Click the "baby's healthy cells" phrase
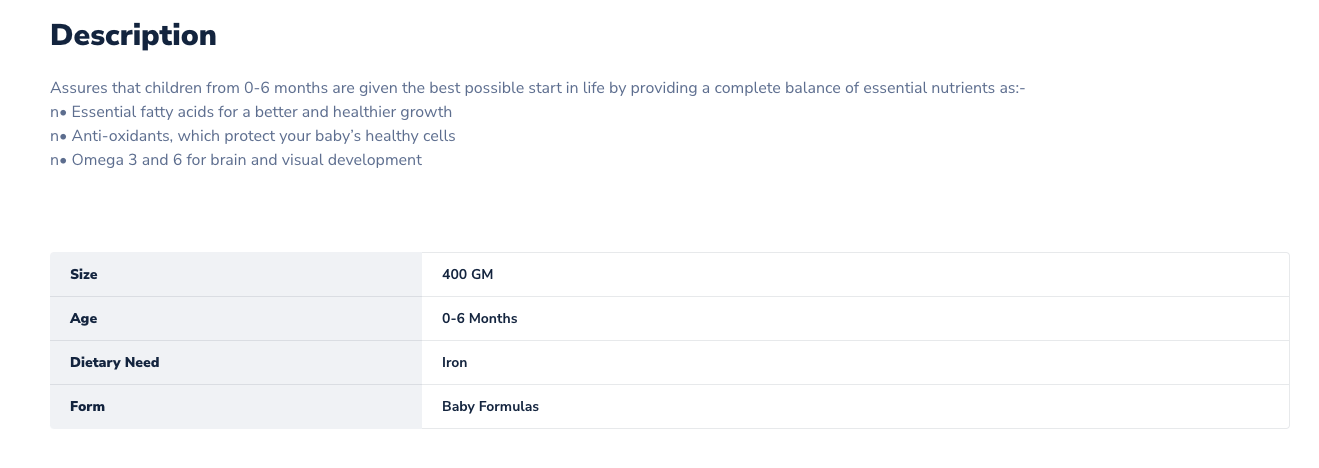The width and height of the screenshot is (1319, 468). coord(380,136)
